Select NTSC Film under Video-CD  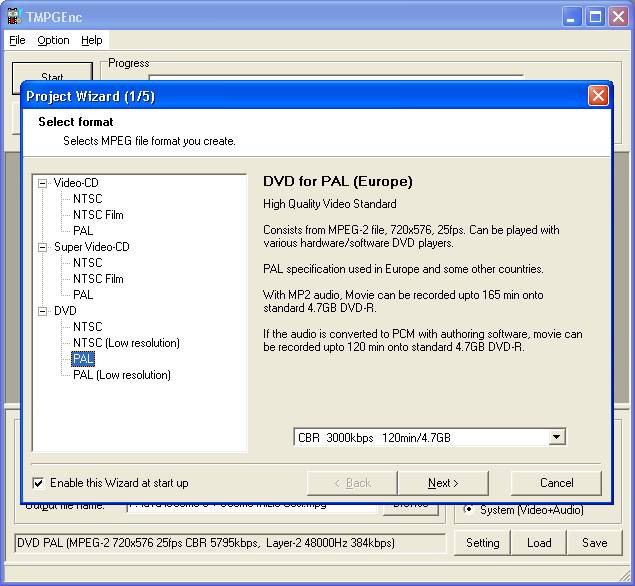click(98, 215)
